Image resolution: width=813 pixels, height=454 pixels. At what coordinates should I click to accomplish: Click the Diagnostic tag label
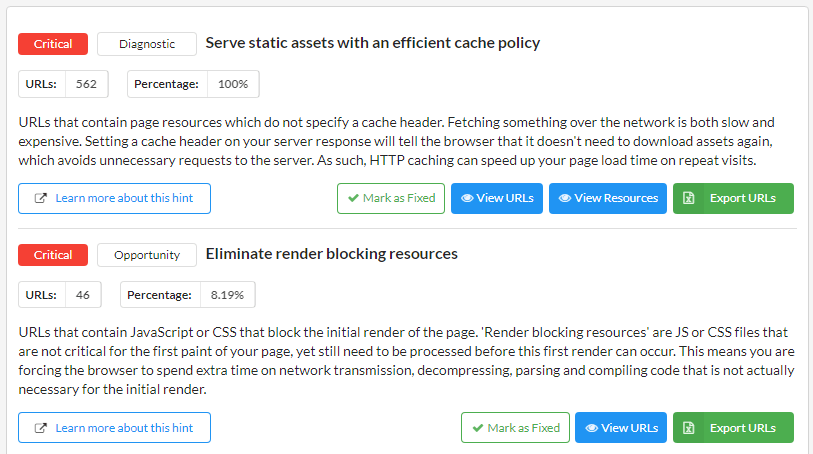point(147,44)
